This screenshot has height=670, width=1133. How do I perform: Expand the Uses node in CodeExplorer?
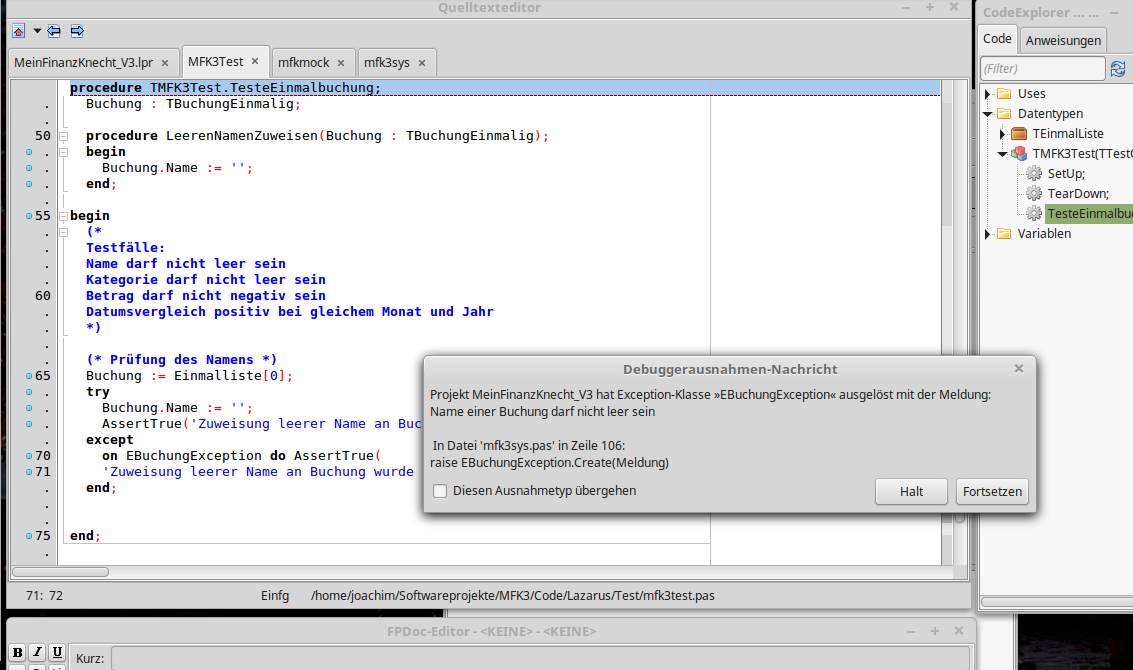pos(989,94)
